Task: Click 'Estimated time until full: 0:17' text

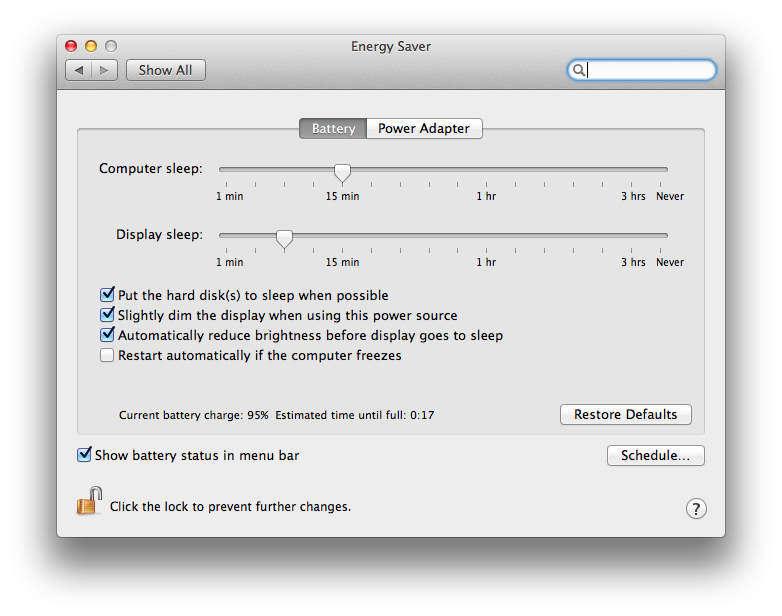Action: tap(355, 415)
